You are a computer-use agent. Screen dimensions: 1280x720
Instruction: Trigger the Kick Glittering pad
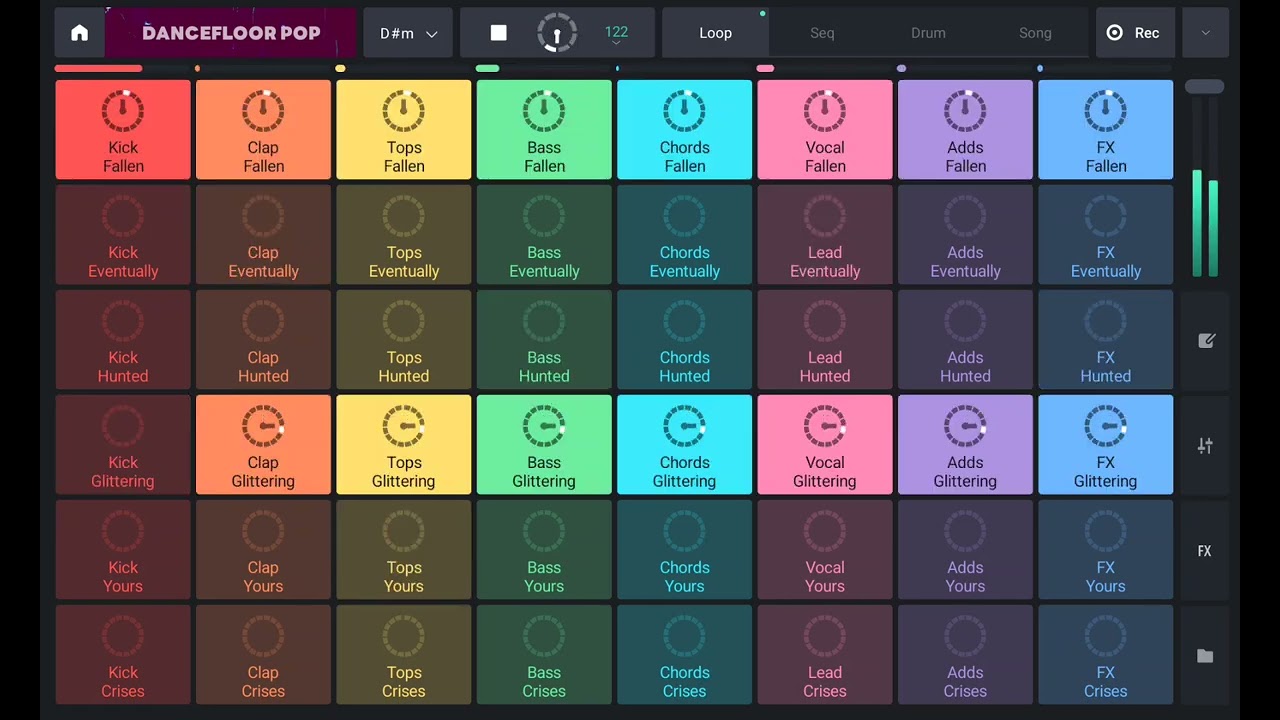[123, 445]
